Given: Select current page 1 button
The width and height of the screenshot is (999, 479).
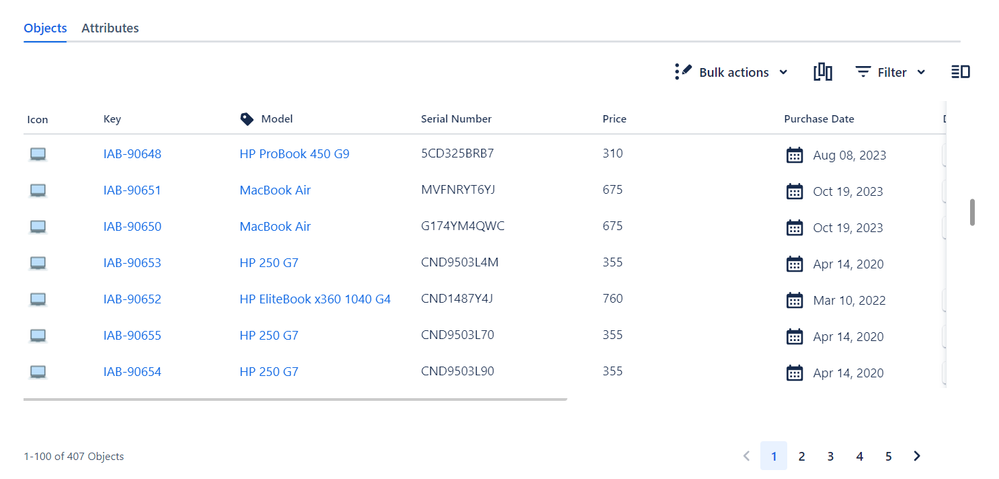Looking at the screenshot, I should click(x=774, y=456).
